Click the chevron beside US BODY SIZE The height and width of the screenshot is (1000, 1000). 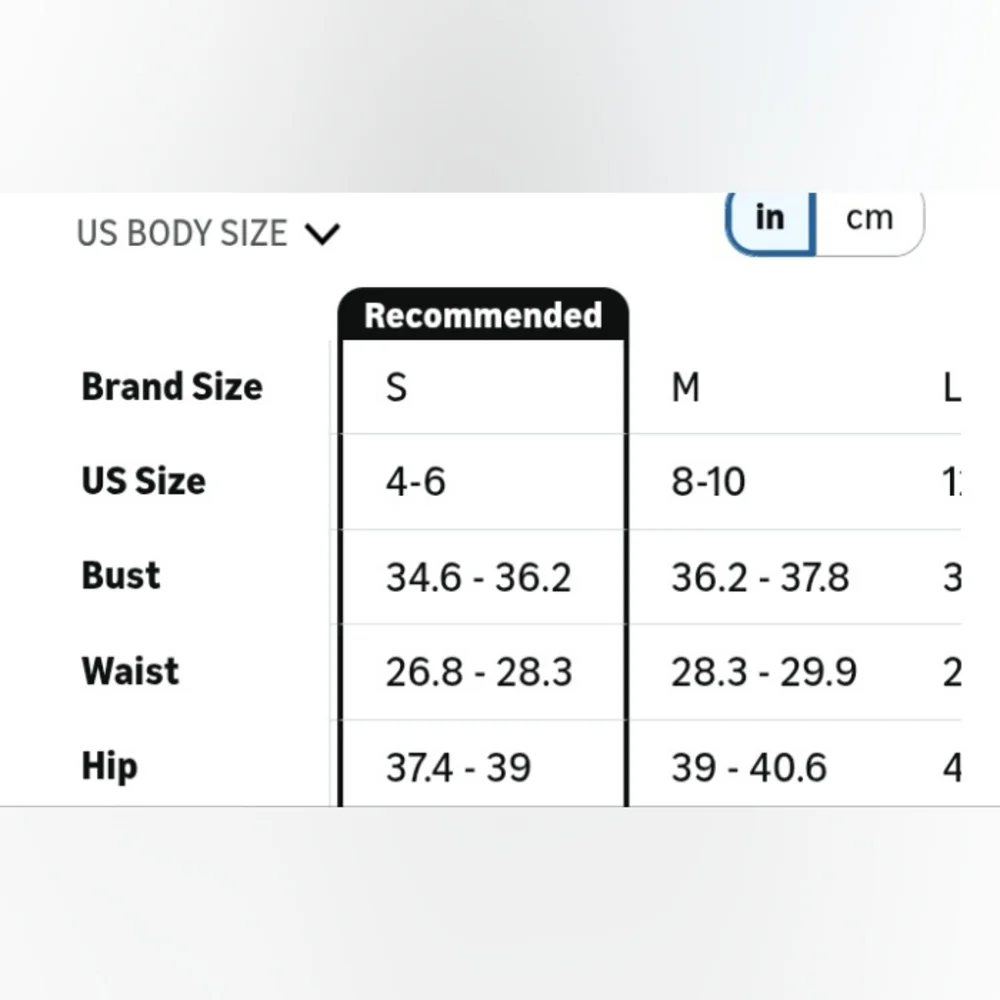tap(322, 234)
